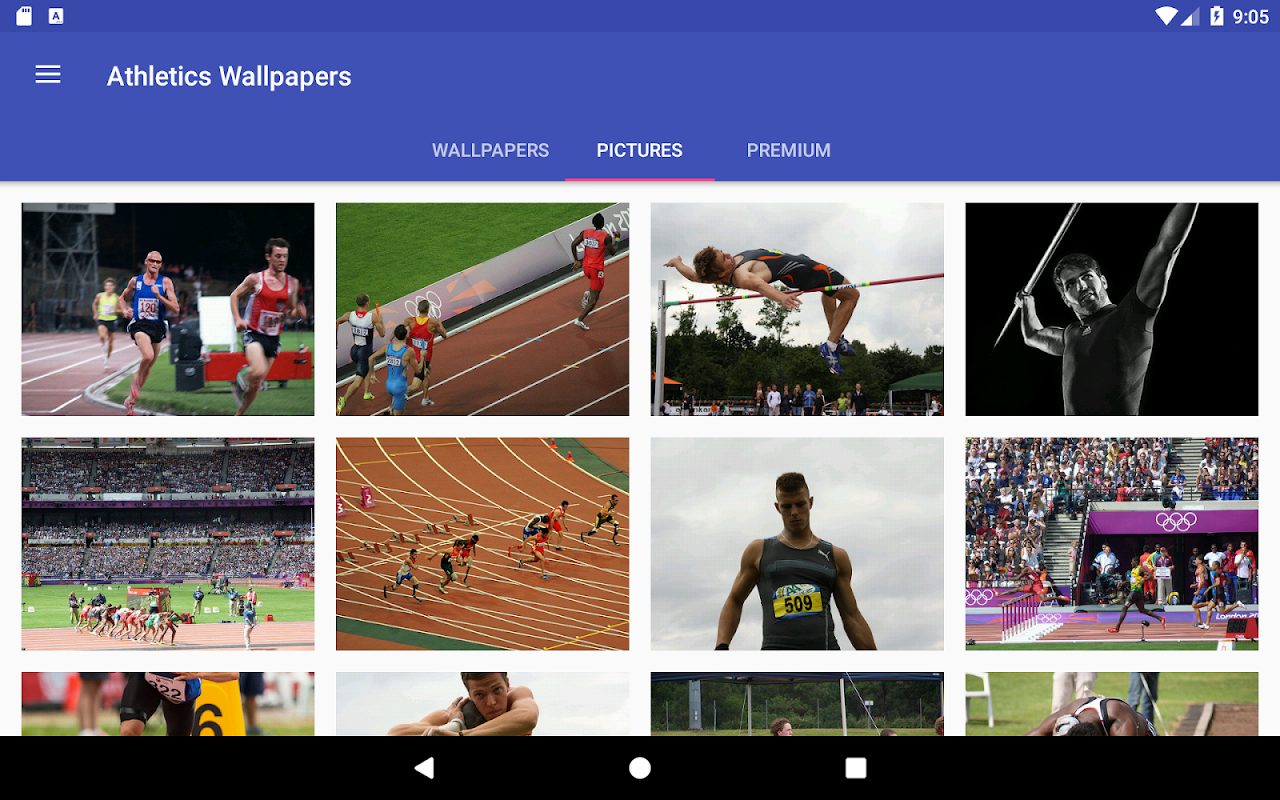Open the sprinters leaving starting blocks picture
The width and height of the screenshot is (1280, 800).
[483, 544]
